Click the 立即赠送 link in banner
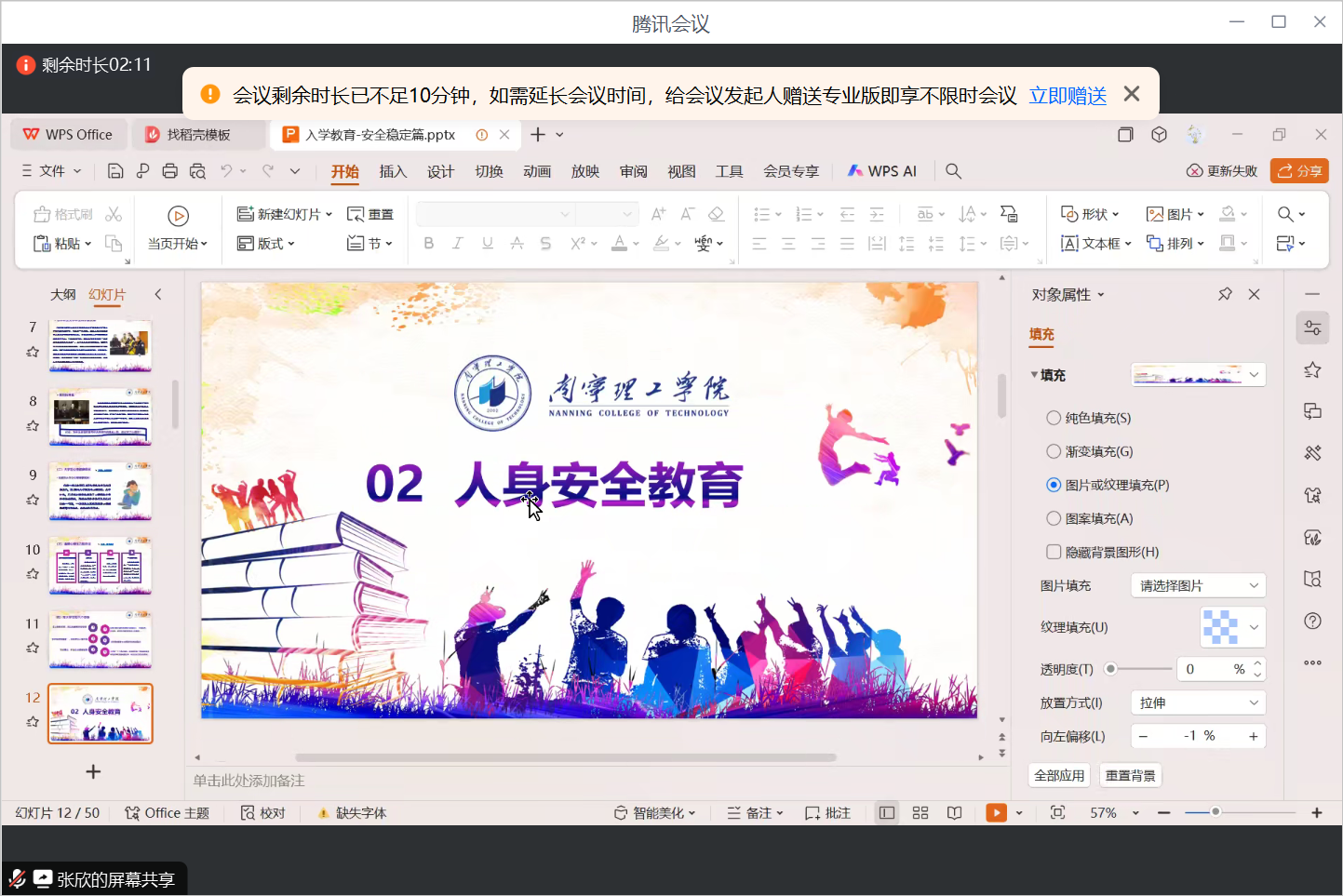Screen dimensions: 1343x896 pyautogui.click(x=1068, y=96)
